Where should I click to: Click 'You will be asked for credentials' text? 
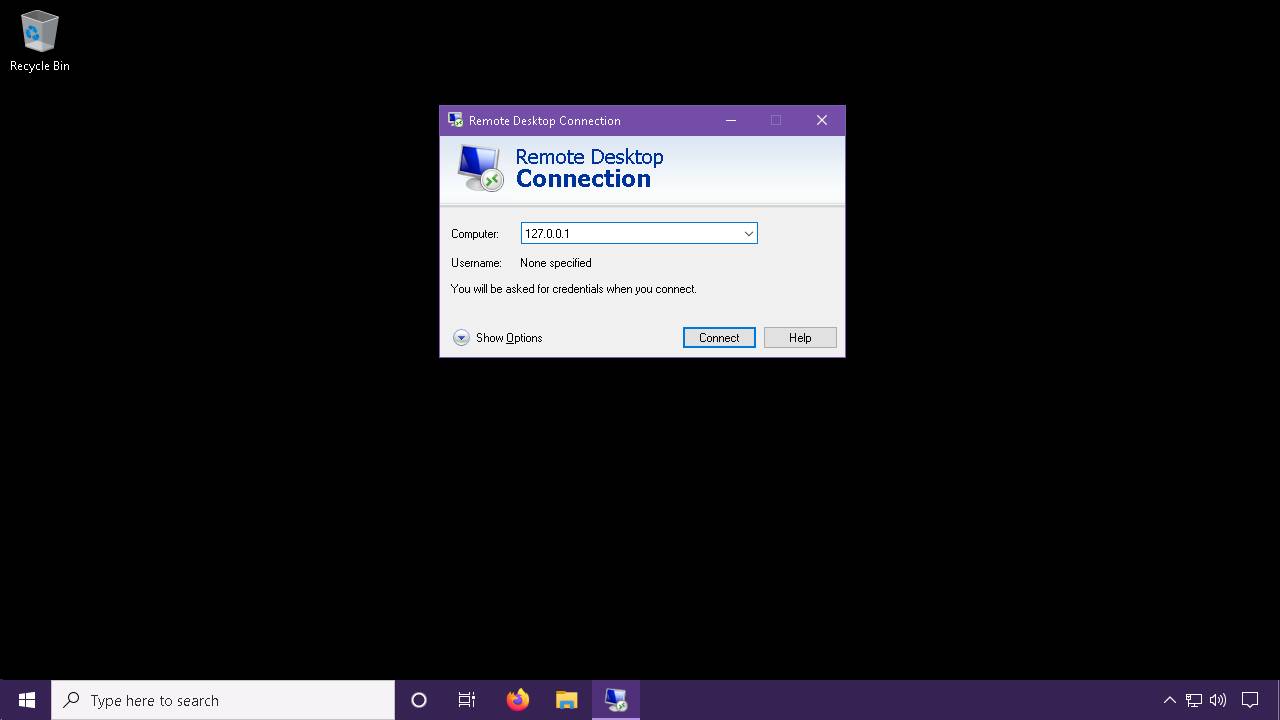[x=573, y=289]
